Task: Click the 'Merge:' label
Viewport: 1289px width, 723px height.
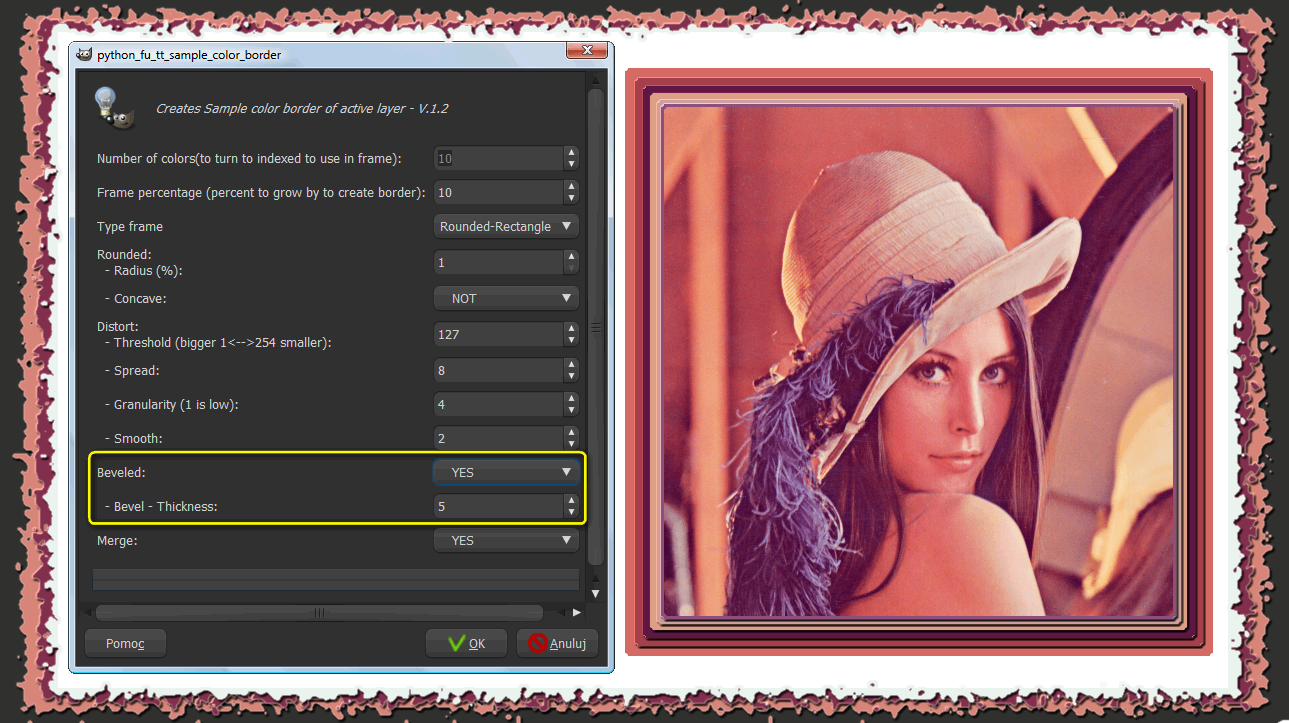Action: [117, 540]
